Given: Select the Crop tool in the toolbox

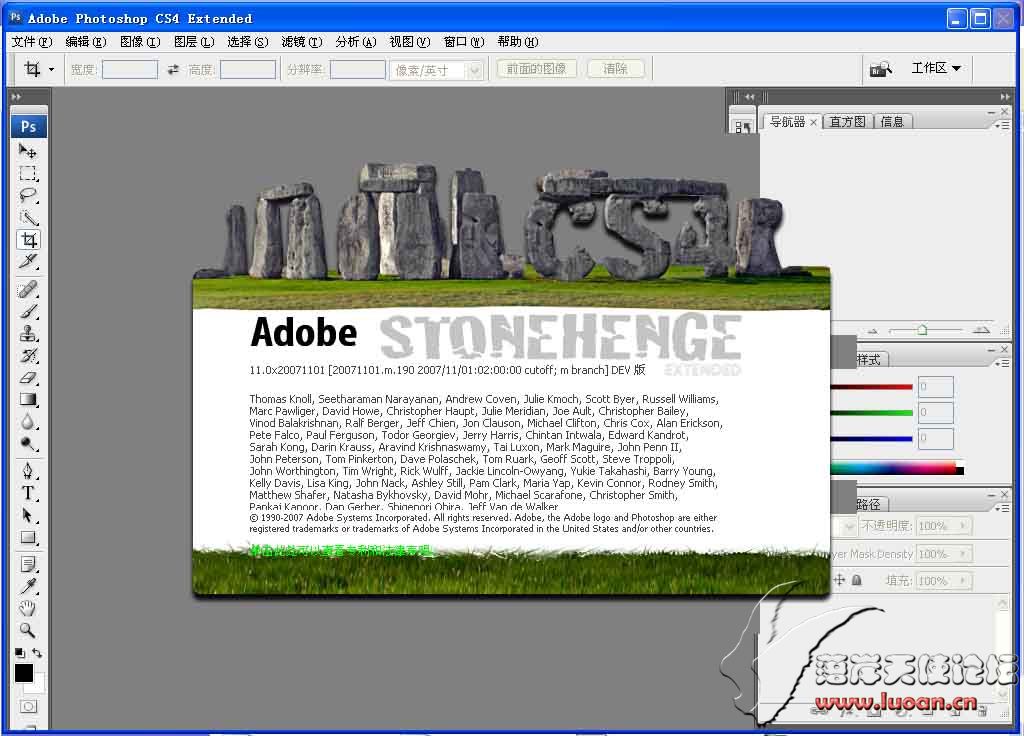Looking at the screenshot, I should click(27, 240).
